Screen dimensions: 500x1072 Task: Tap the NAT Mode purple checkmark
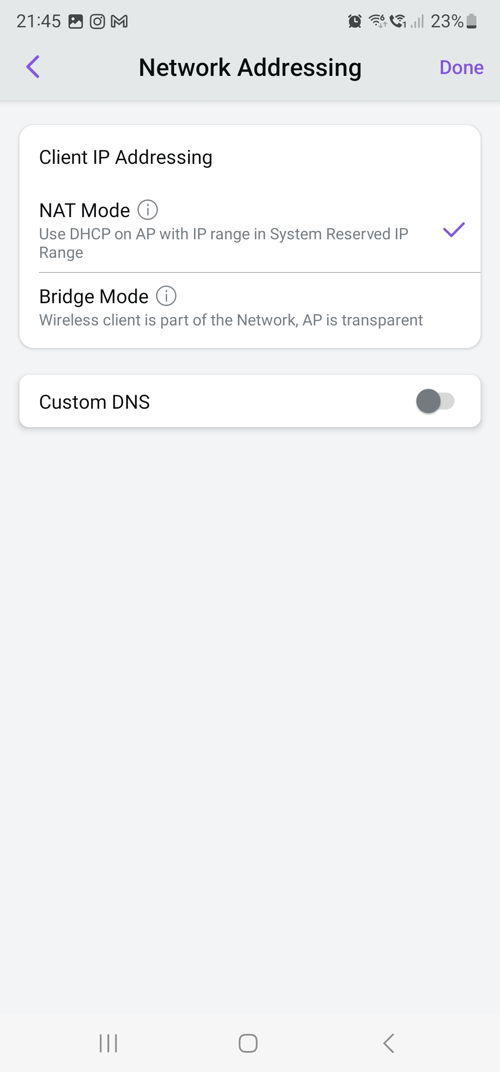pyautogui.click(x=453, y=230)
